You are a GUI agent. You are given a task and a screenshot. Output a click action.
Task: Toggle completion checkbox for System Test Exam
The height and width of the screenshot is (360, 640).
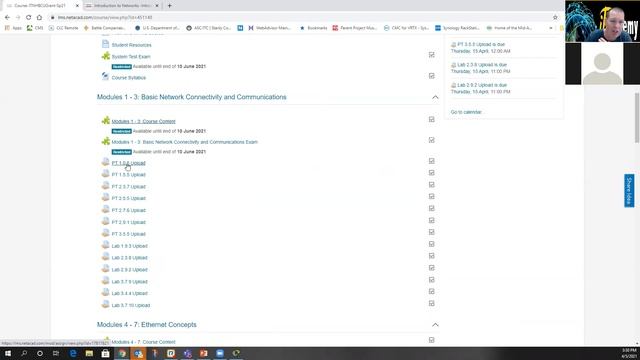click(x=431, y=55)
